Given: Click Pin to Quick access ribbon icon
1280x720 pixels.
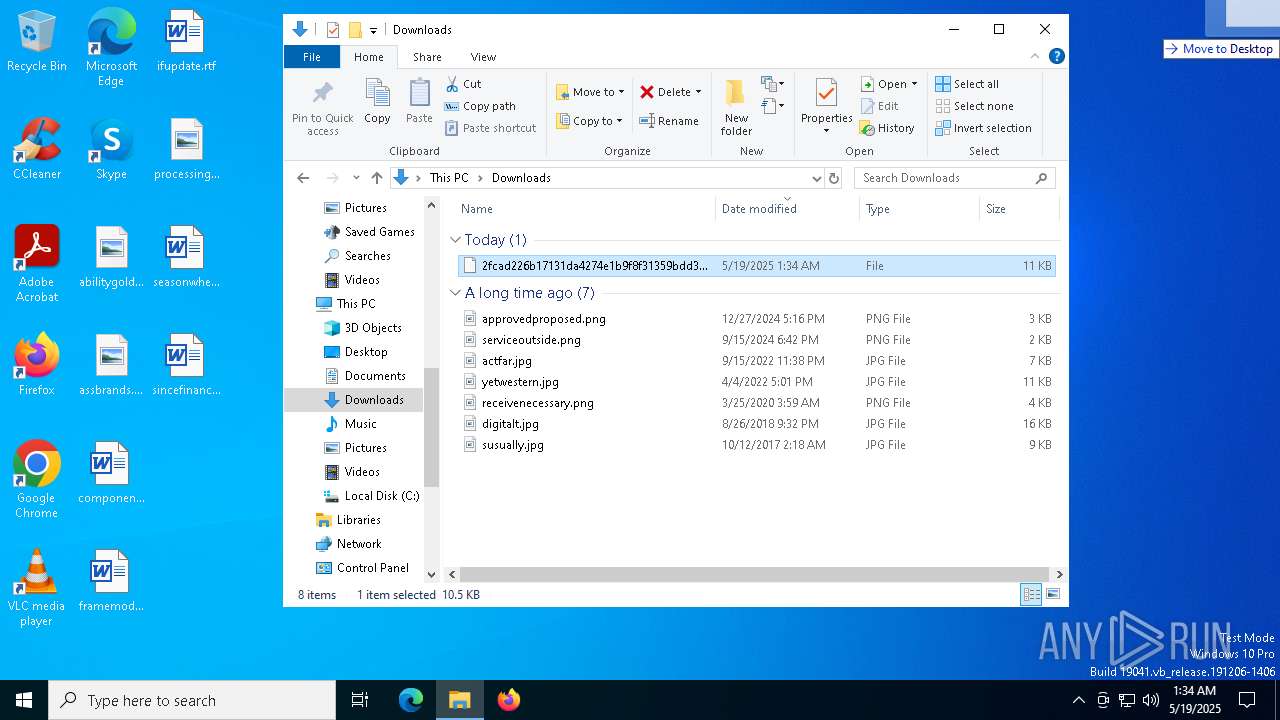Looking at the screenshot, I should point(322,108).
